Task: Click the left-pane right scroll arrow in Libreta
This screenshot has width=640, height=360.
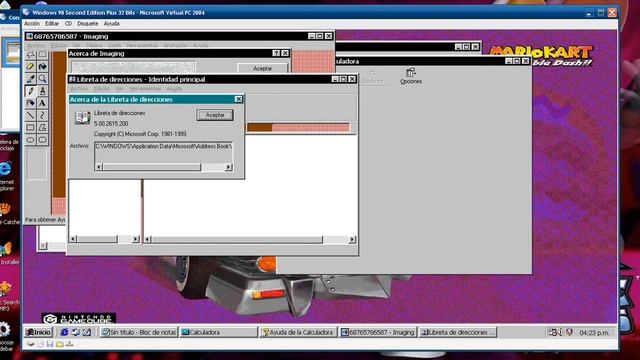Action: tap(136, 239)
